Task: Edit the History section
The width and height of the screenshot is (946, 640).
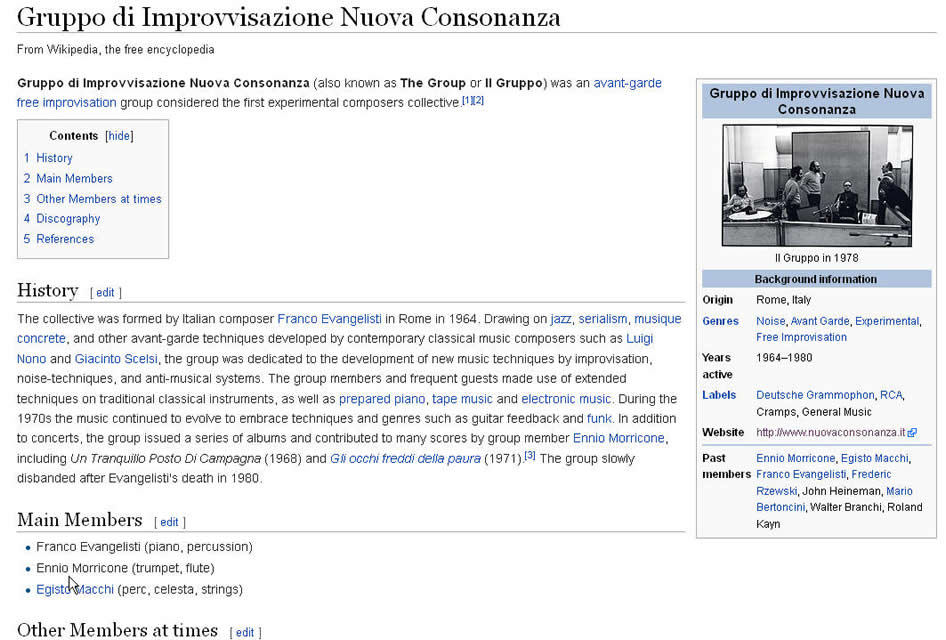Action: (x=106, y=293)
